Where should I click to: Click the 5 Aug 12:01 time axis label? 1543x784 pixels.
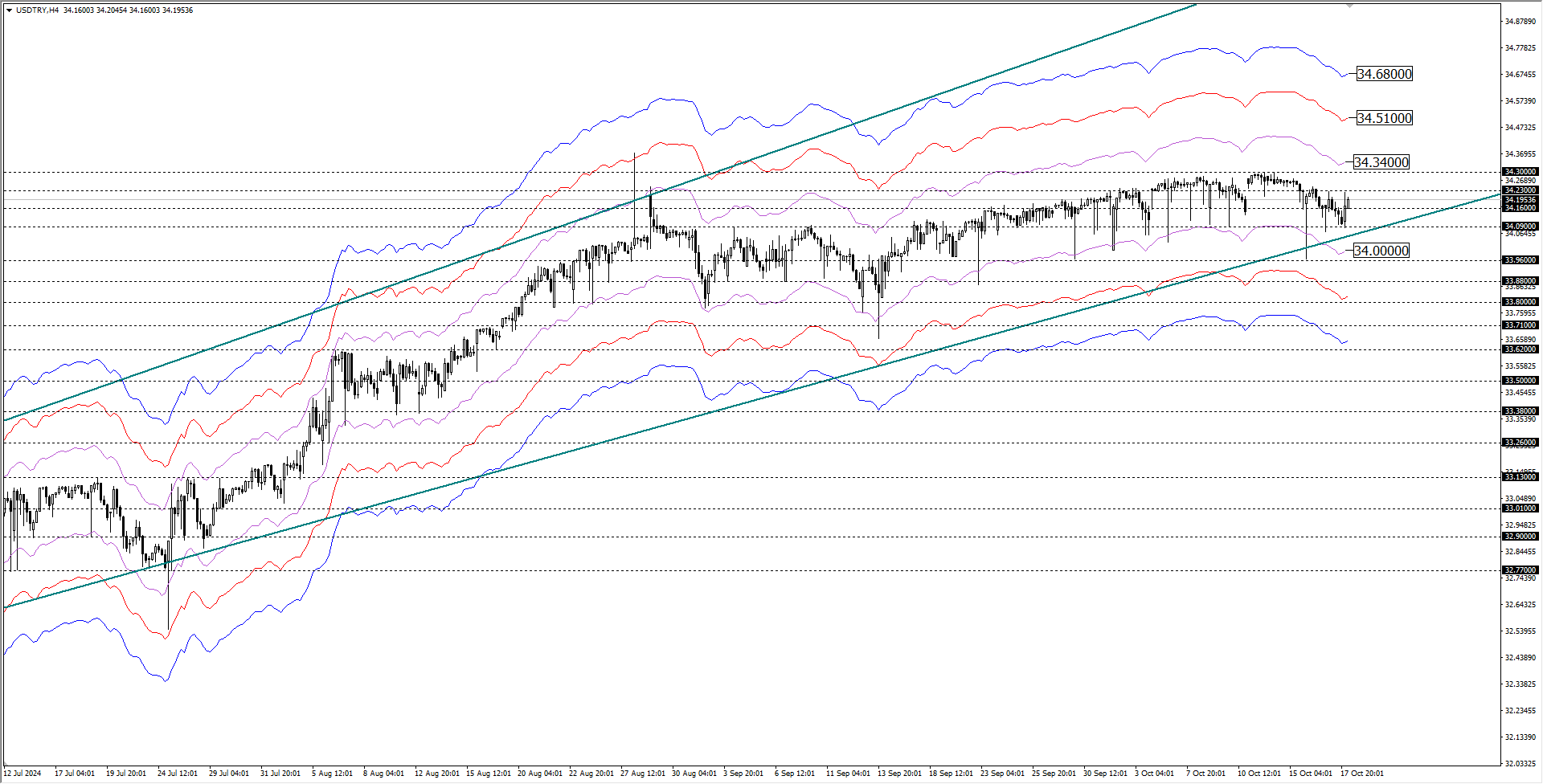pyautogui.click(x=333, y=774)
